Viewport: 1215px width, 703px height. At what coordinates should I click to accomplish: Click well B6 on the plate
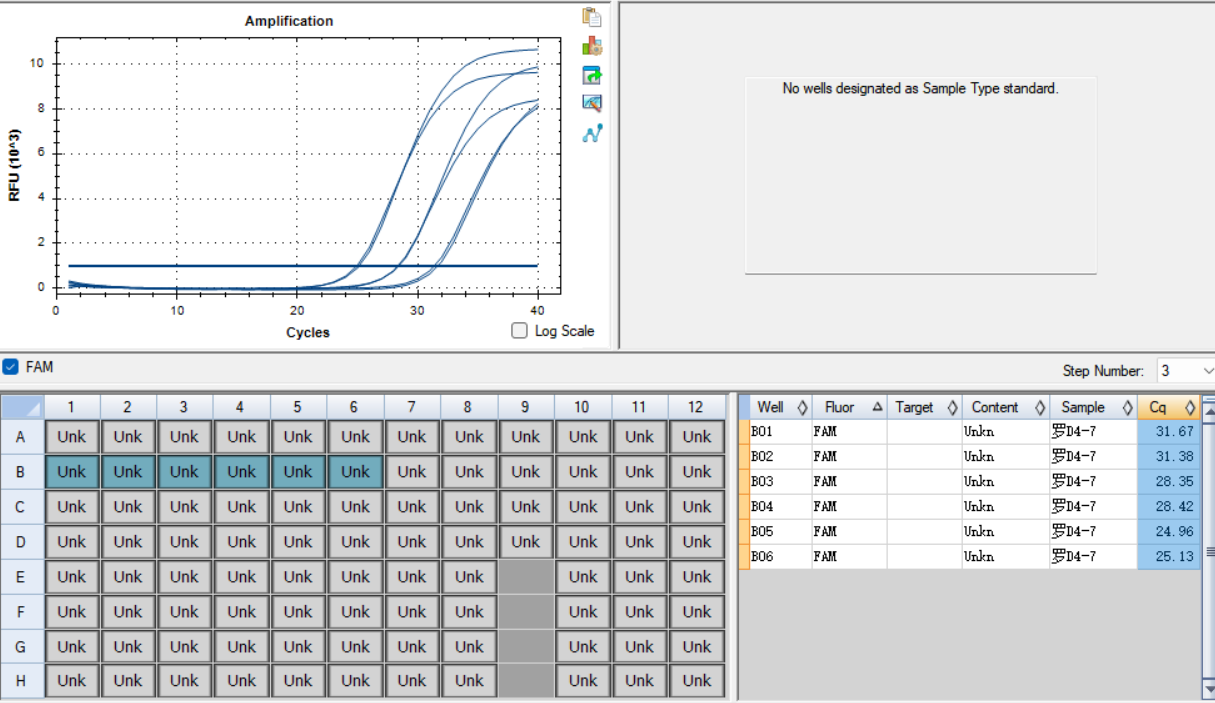pyautogui.click(x=355, y=472)
